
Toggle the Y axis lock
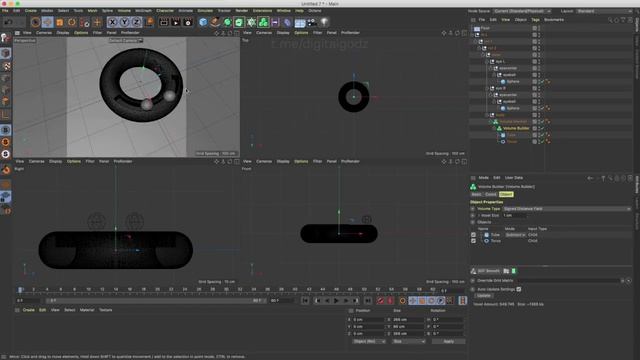124,22
